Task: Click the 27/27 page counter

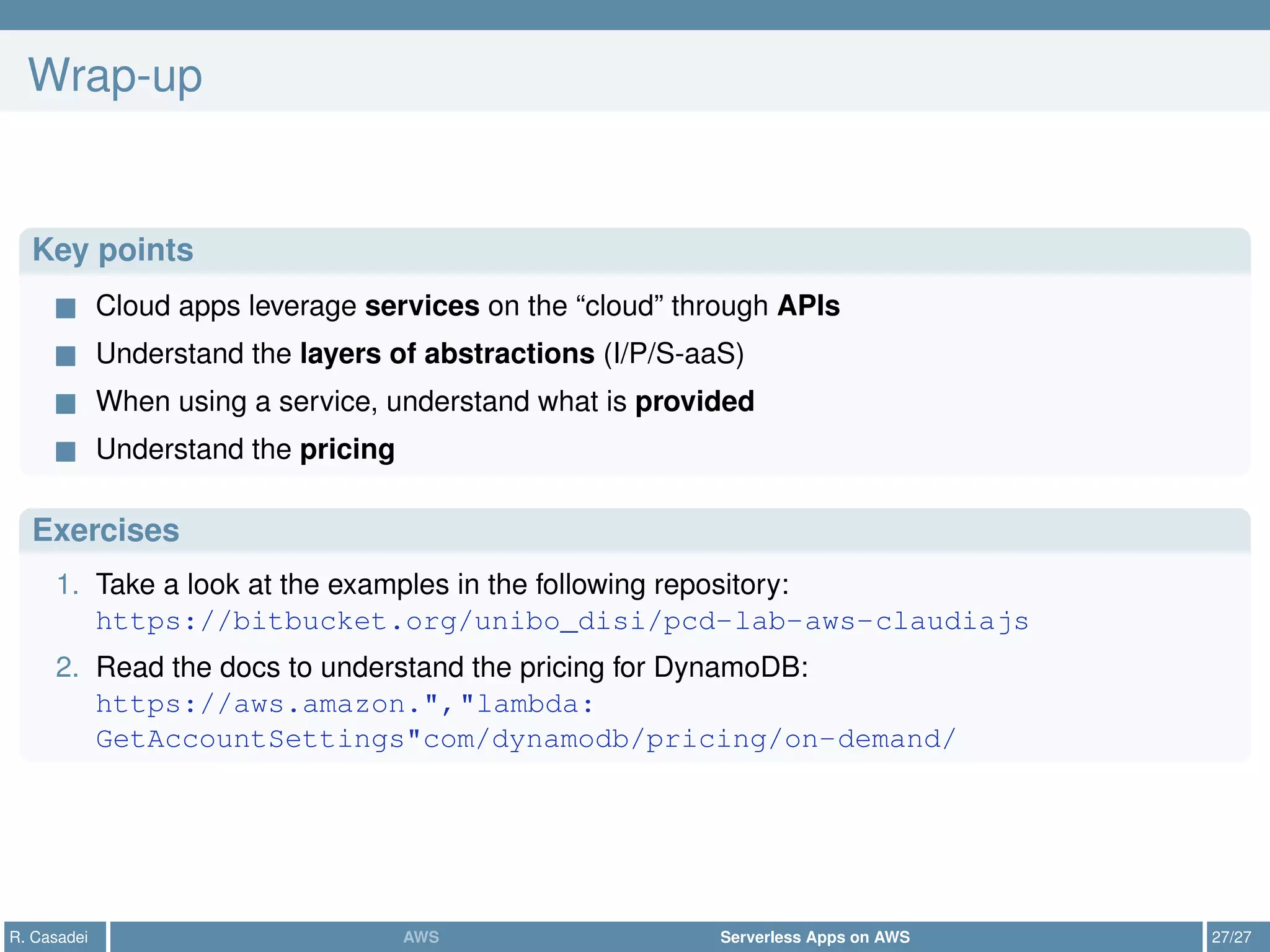Action: [1232, 937]
